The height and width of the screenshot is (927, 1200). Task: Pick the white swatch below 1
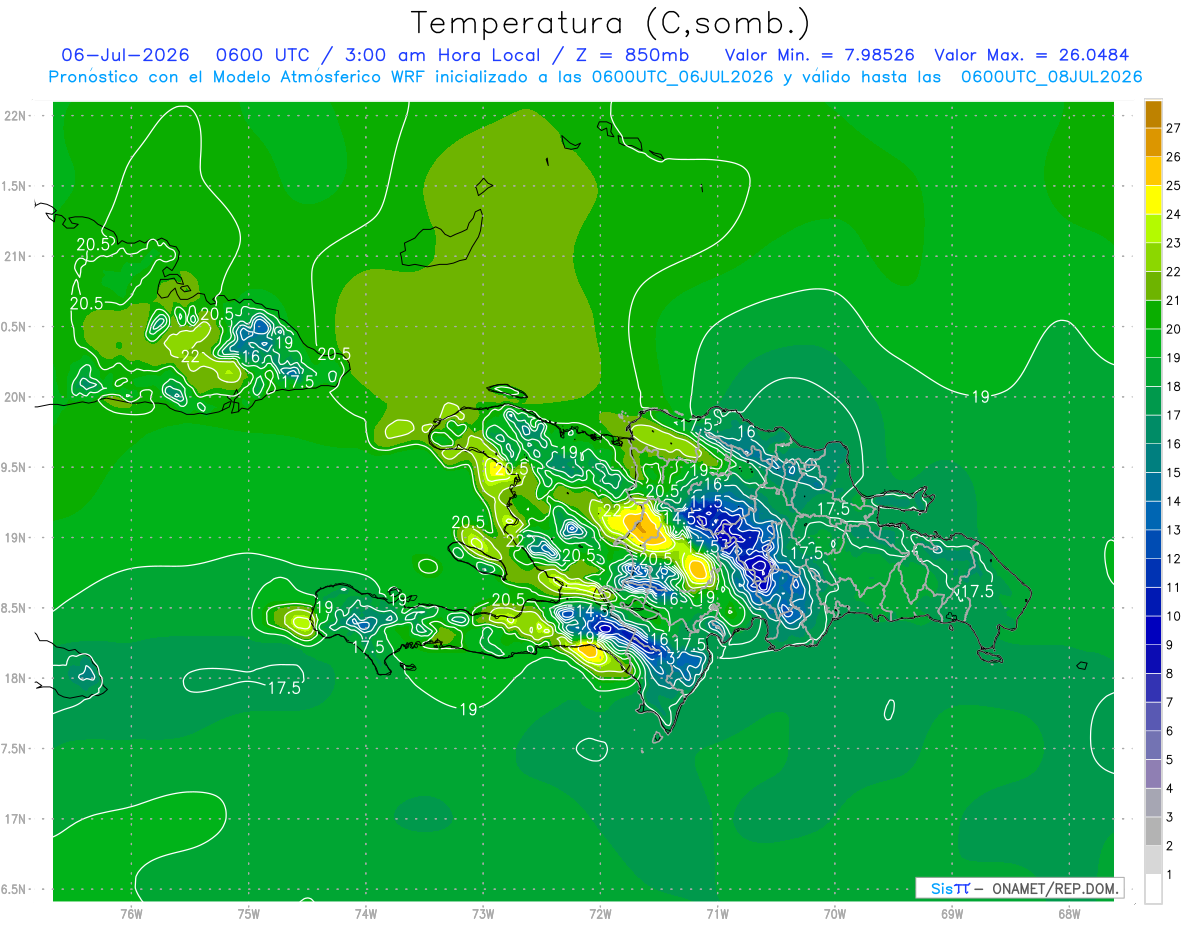1153,889
